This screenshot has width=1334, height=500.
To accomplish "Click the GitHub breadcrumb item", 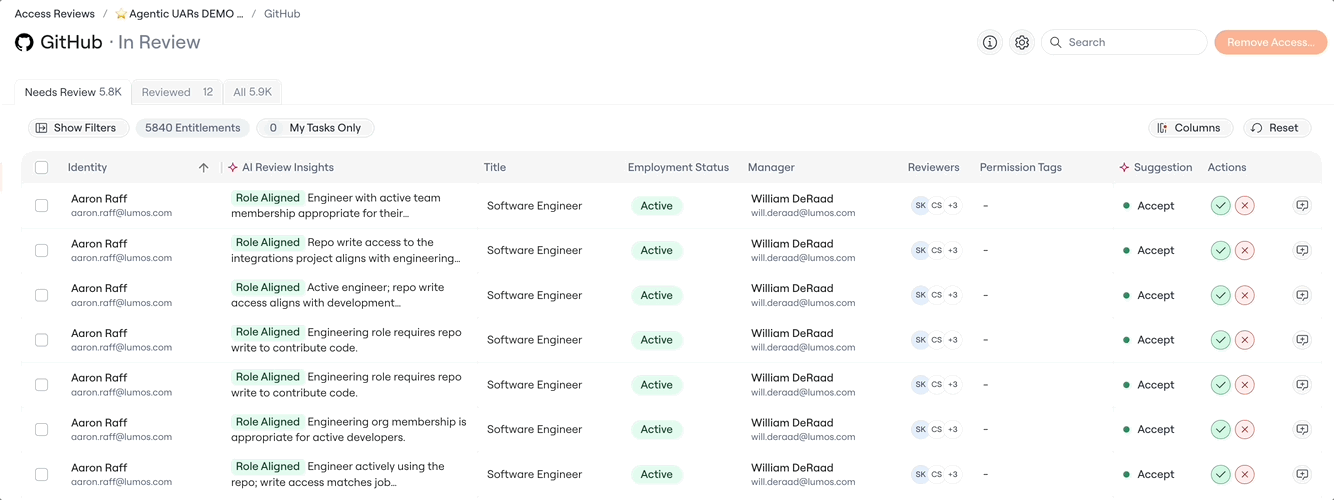I will pos(282,14).
